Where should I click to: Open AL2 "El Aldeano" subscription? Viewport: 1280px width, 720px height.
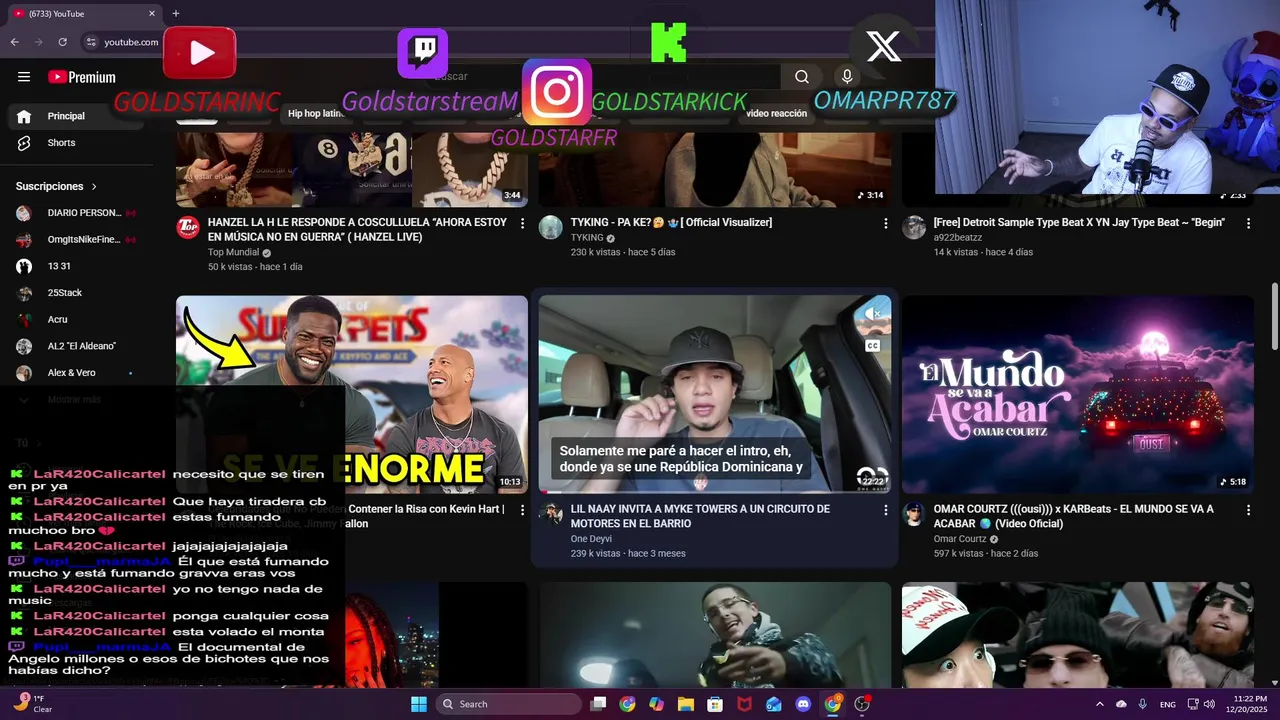76,346
